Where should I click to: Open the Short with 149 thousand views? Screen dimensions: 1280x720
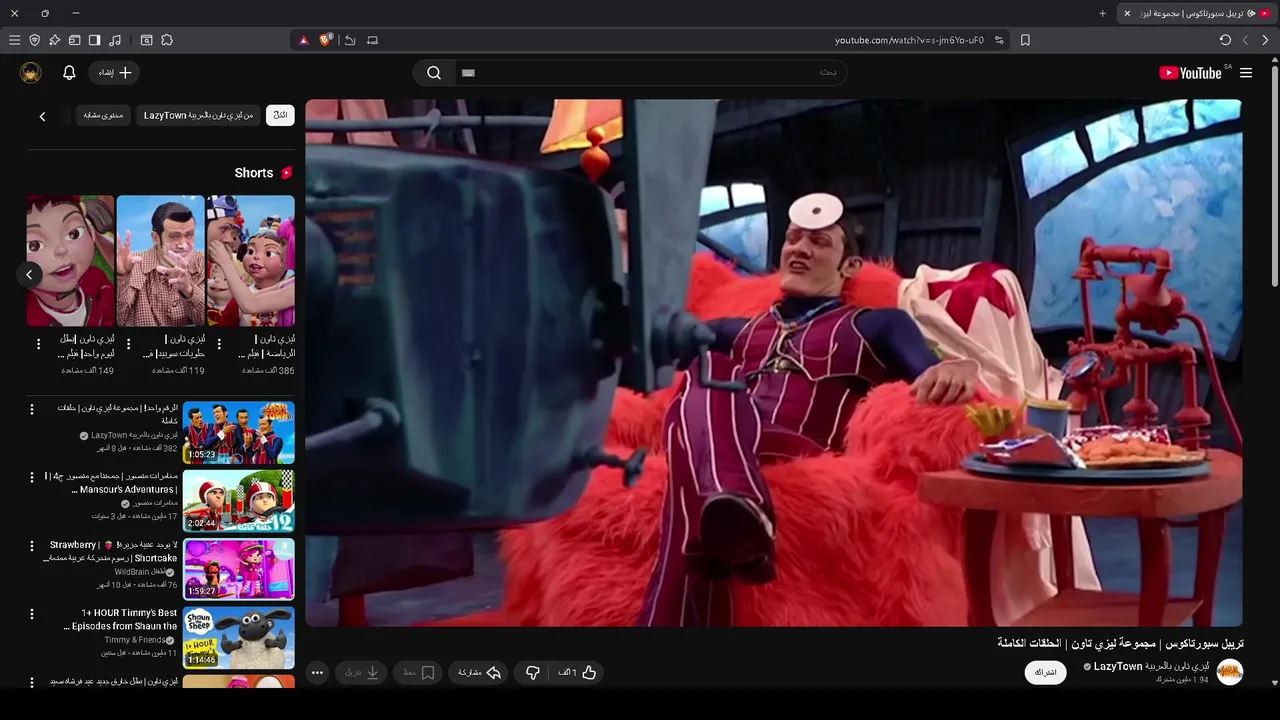click(x=70, y=260)
